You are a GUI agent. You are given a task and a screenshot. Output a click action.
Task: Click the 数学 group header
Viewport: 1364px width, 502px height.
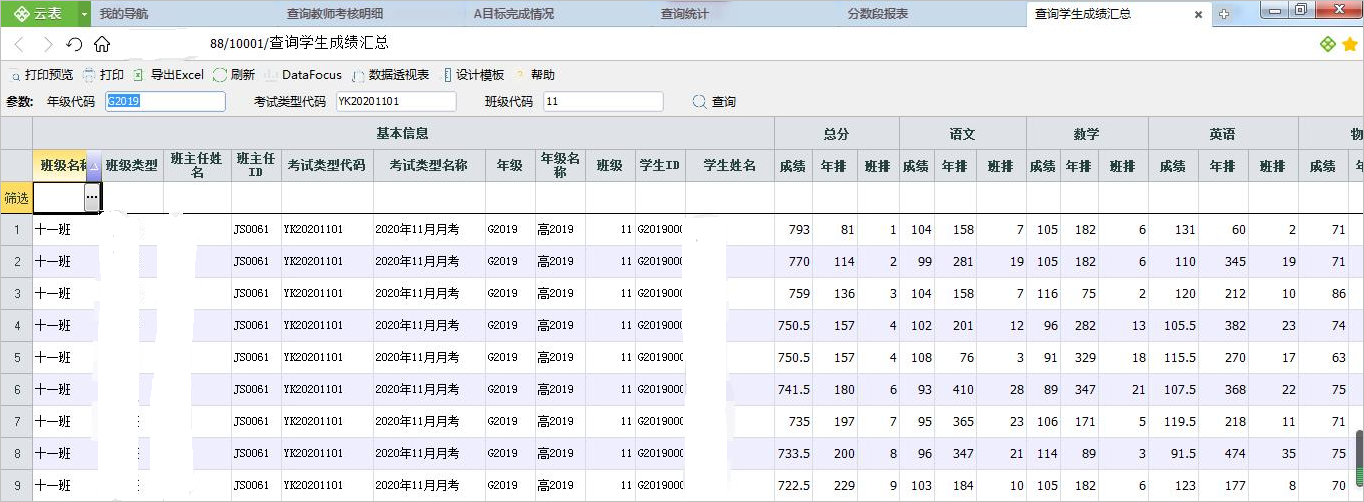1087,134
